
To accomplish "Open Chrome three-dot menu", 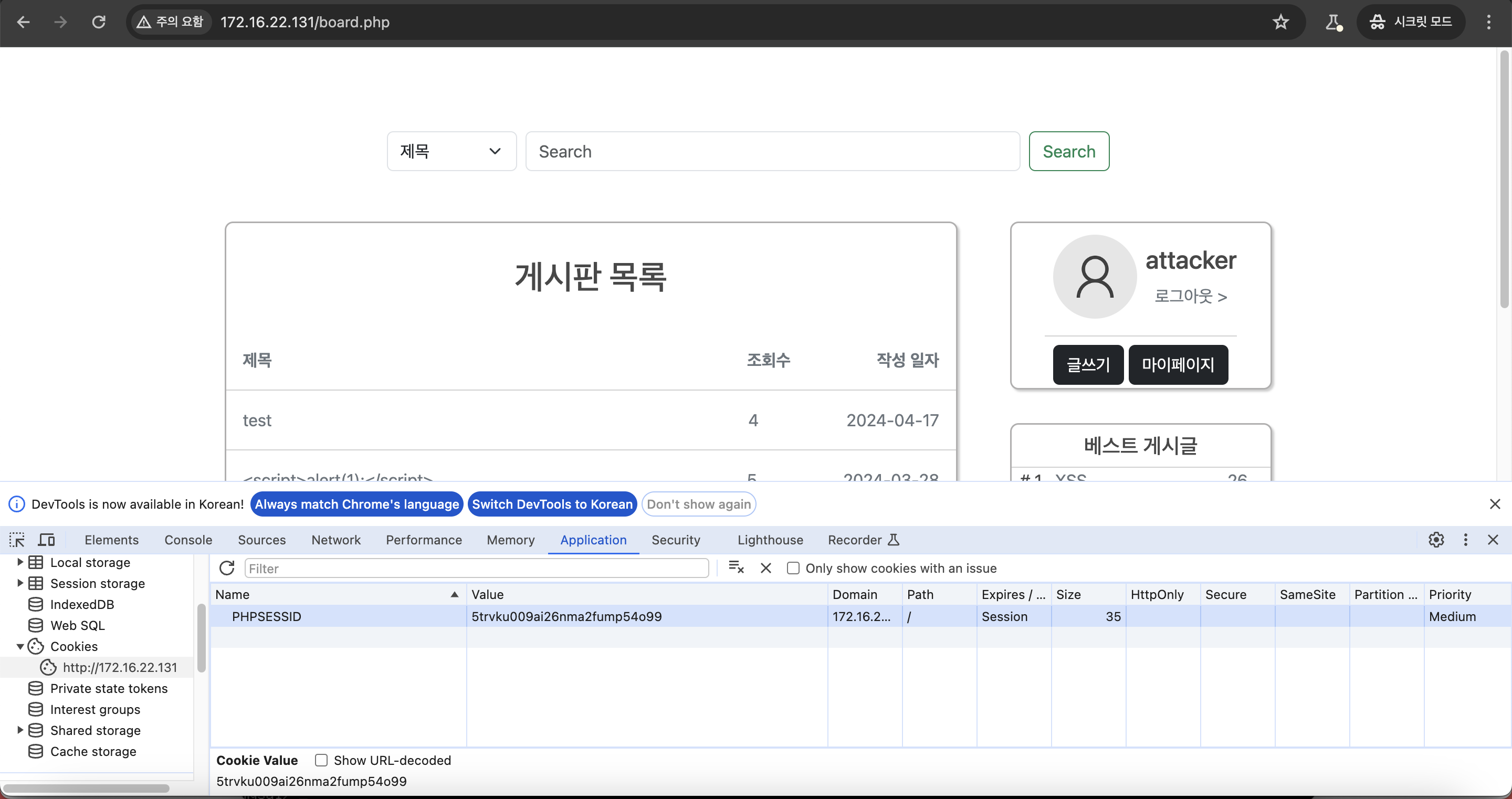I will click(1488, 22).
